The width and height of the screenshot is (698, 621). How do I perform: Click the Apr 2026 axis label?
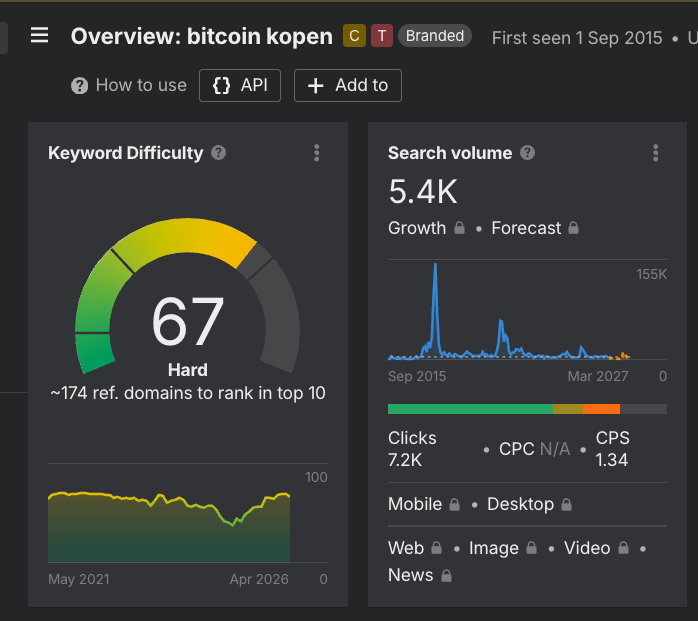259,579
